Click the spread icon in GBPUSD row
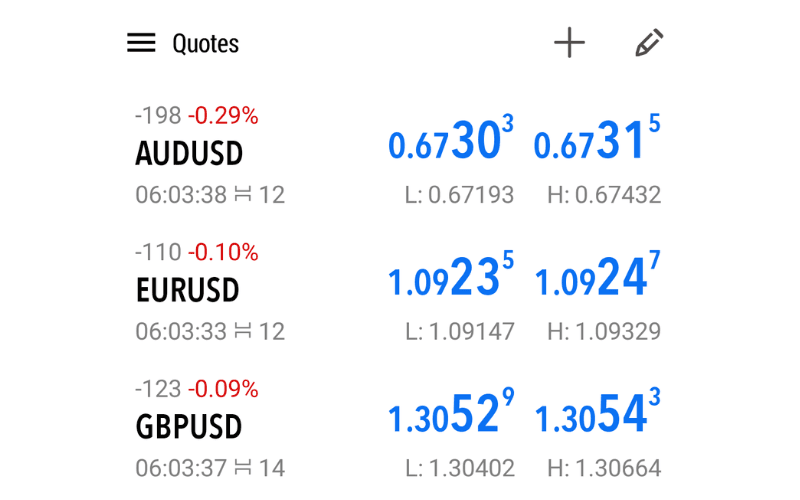This screenshot has width=800, height=500. tap(242, 467)
